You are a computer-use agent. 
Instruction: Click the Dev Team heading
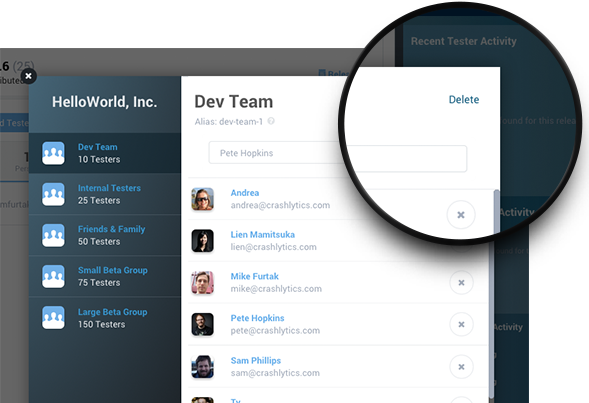tap(234, 102)
